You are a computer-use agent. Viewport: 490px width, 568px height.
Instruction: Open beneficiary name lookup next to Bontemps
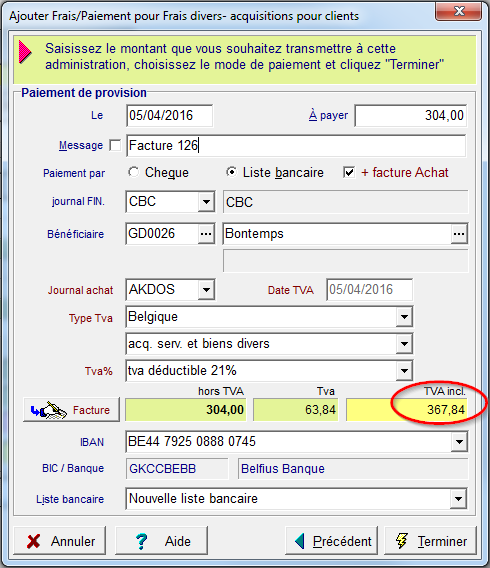tap(459, 234)
